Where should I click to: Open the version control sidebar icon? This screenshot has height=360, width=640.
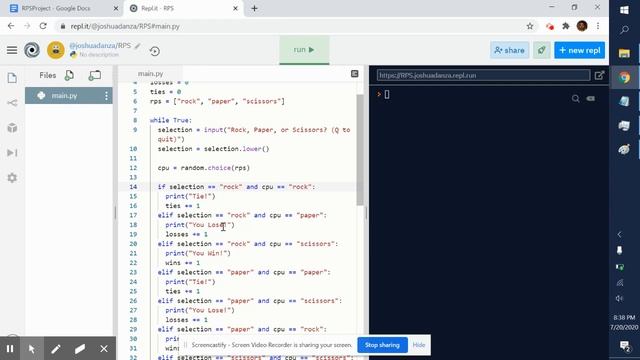point(12,103)
